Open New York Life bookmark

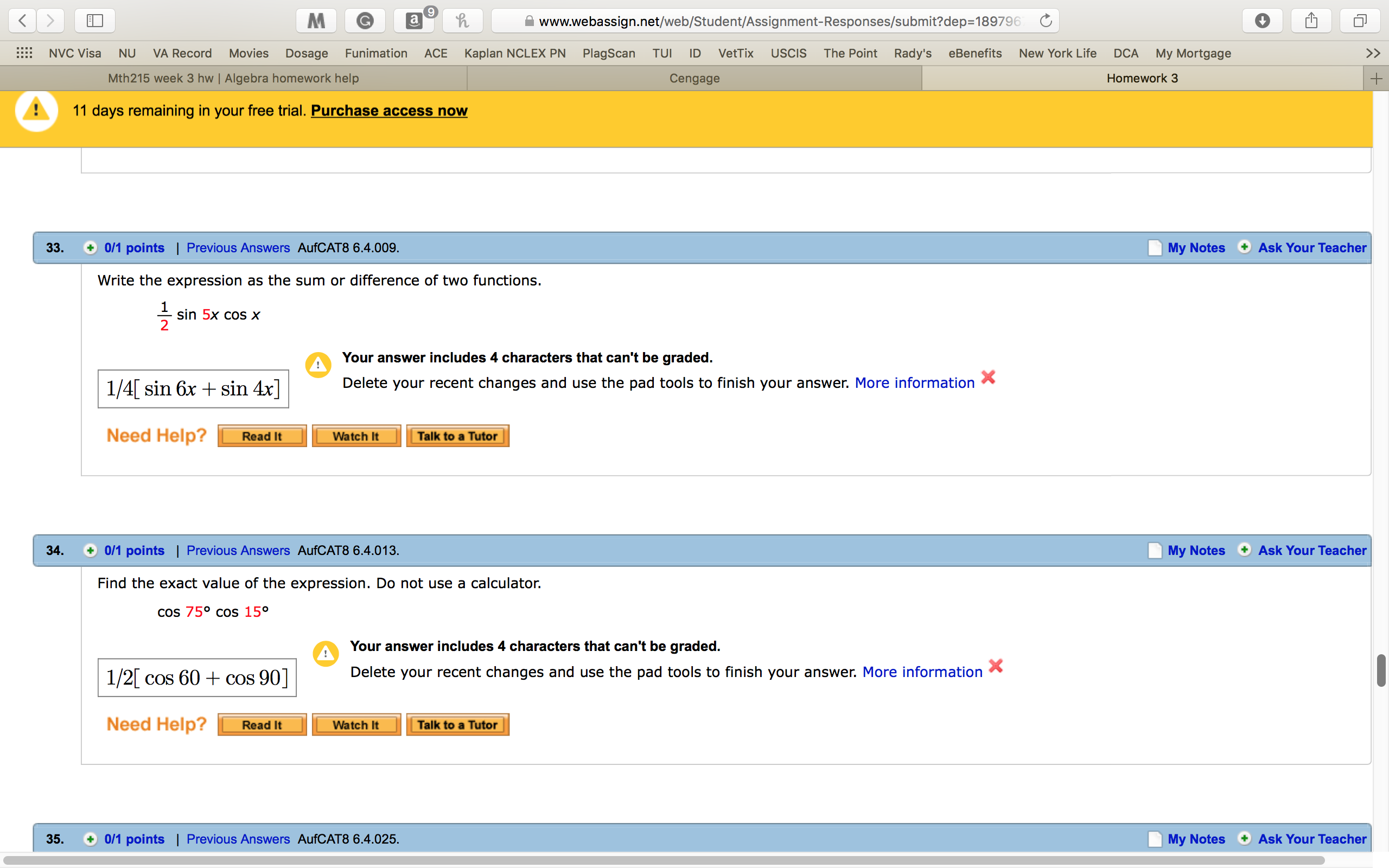pos(1057,53)
